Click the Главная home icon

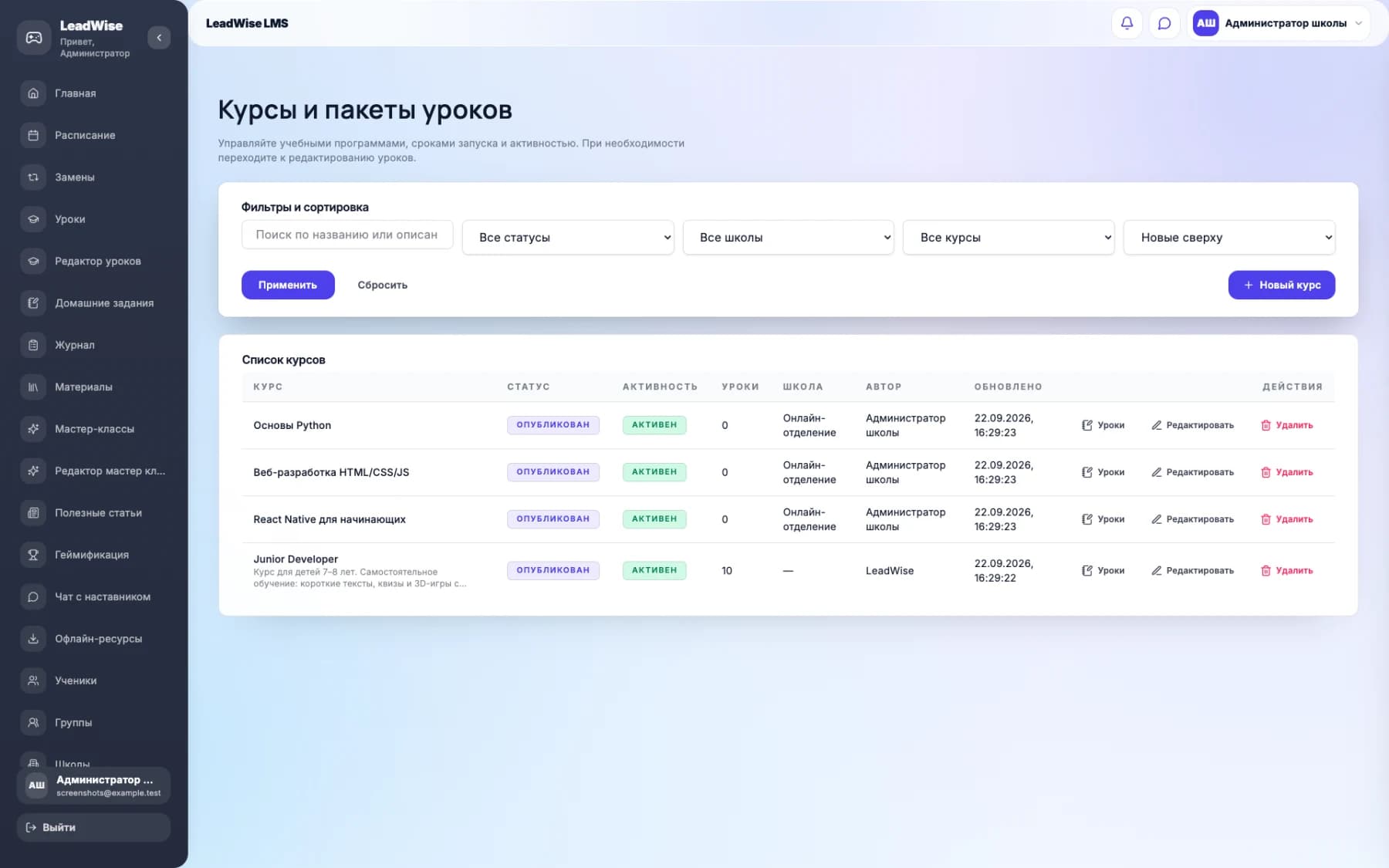click(33, 93)
